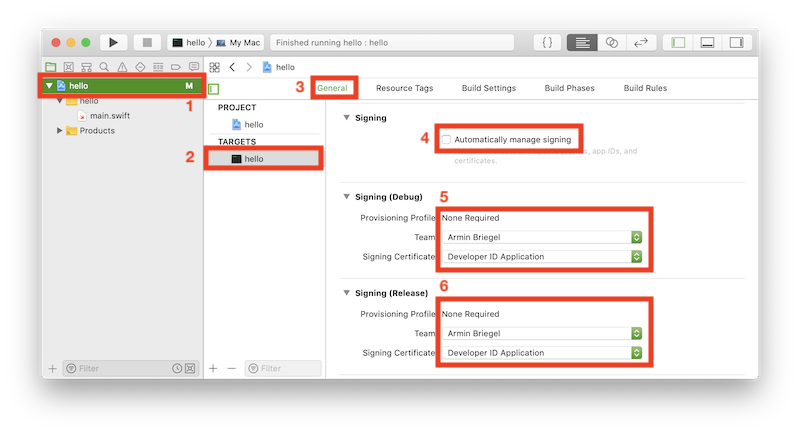800x434 pixels.
Task: Go back in editor history
Action: 232,67
